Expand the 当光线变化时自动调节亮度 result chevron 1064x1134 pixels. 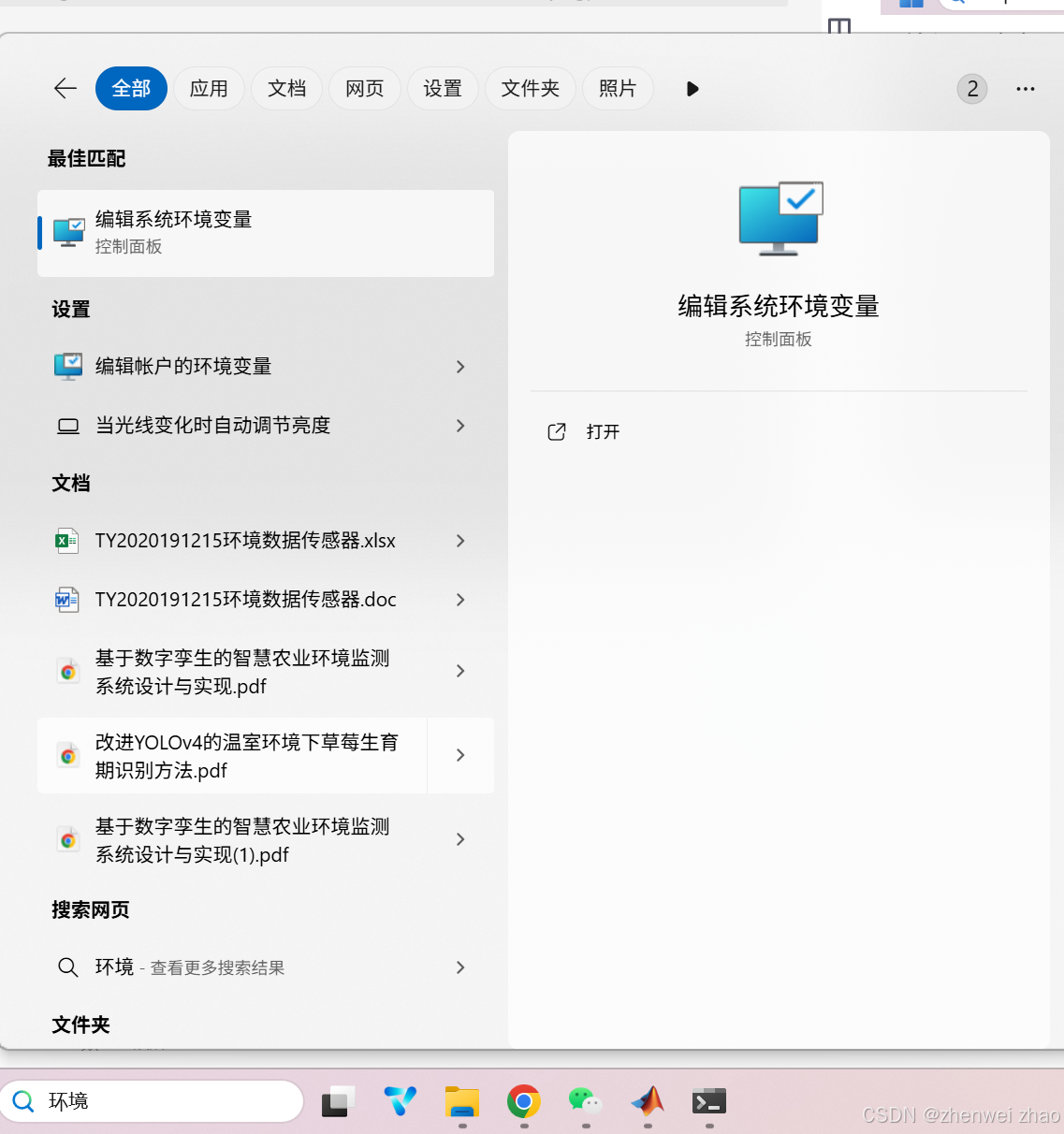pyautogui.click(x=459, y=426)
